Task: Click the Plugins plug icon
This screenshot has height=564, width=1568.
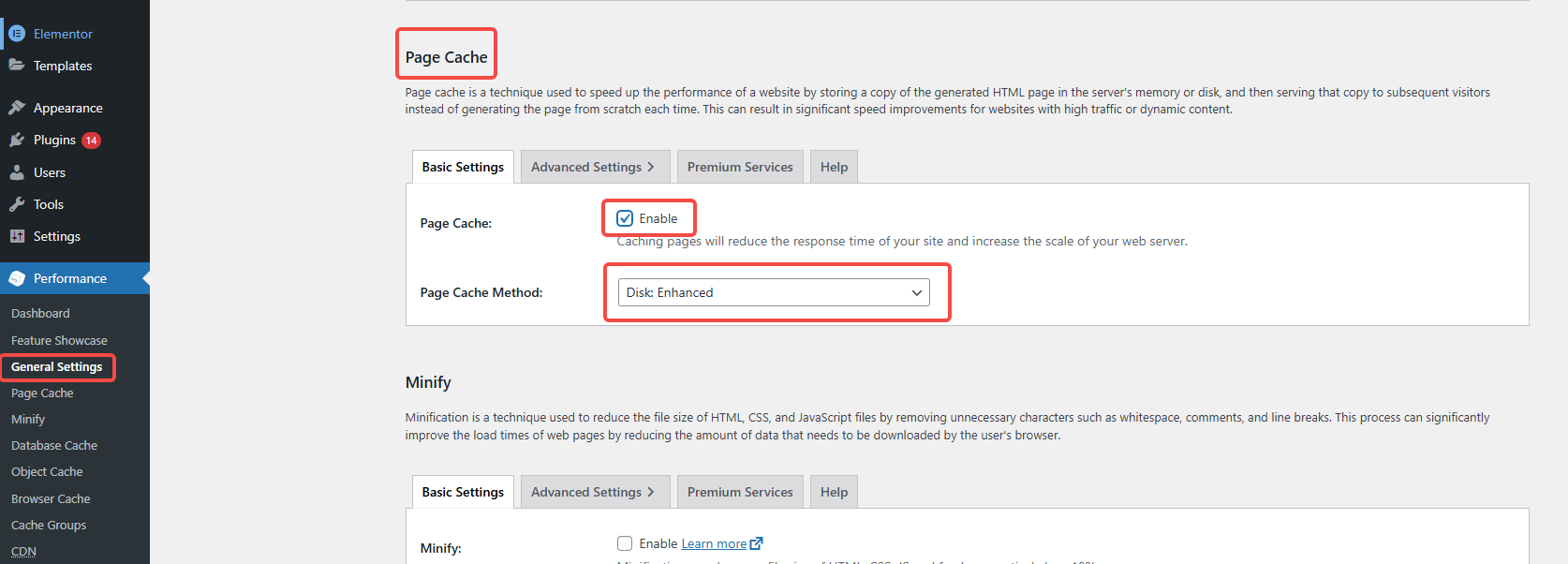Action: pyautogui.click(x=17, y=140)
